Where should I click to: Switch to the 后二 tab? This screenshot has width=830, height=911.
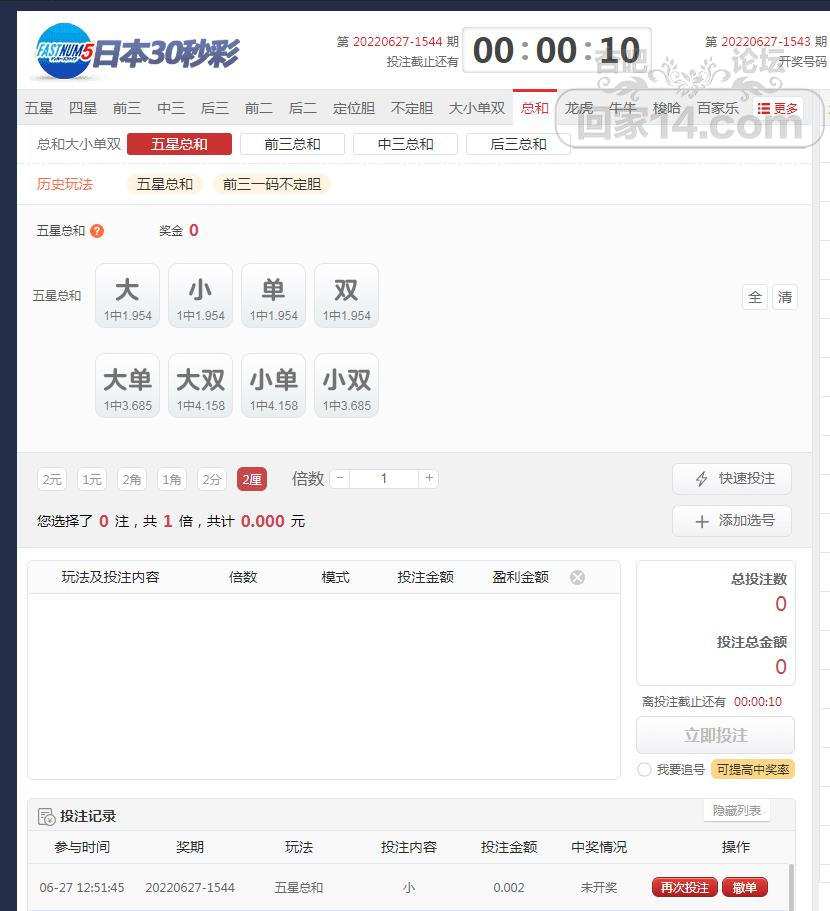click(303, 109)
